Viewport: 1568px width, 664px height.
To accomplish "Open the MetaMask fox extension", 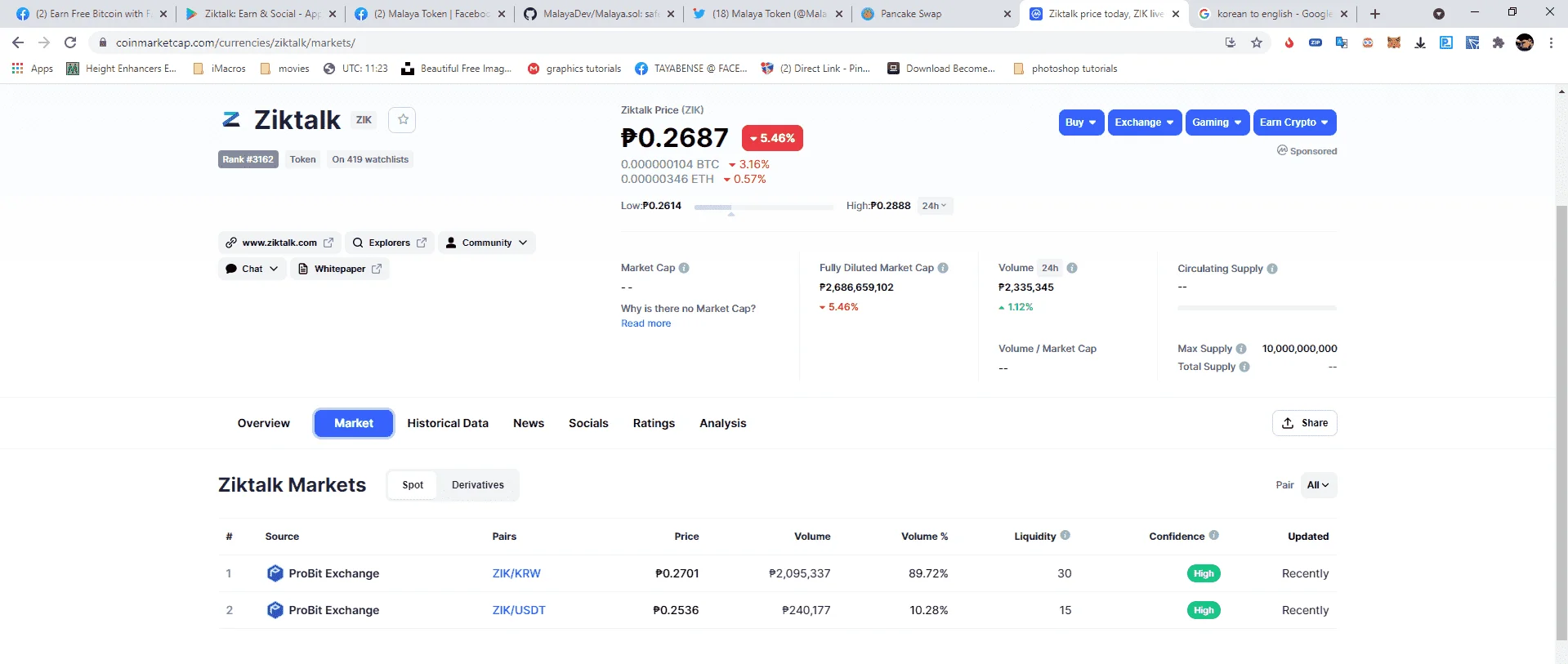I will (1394, 42).
